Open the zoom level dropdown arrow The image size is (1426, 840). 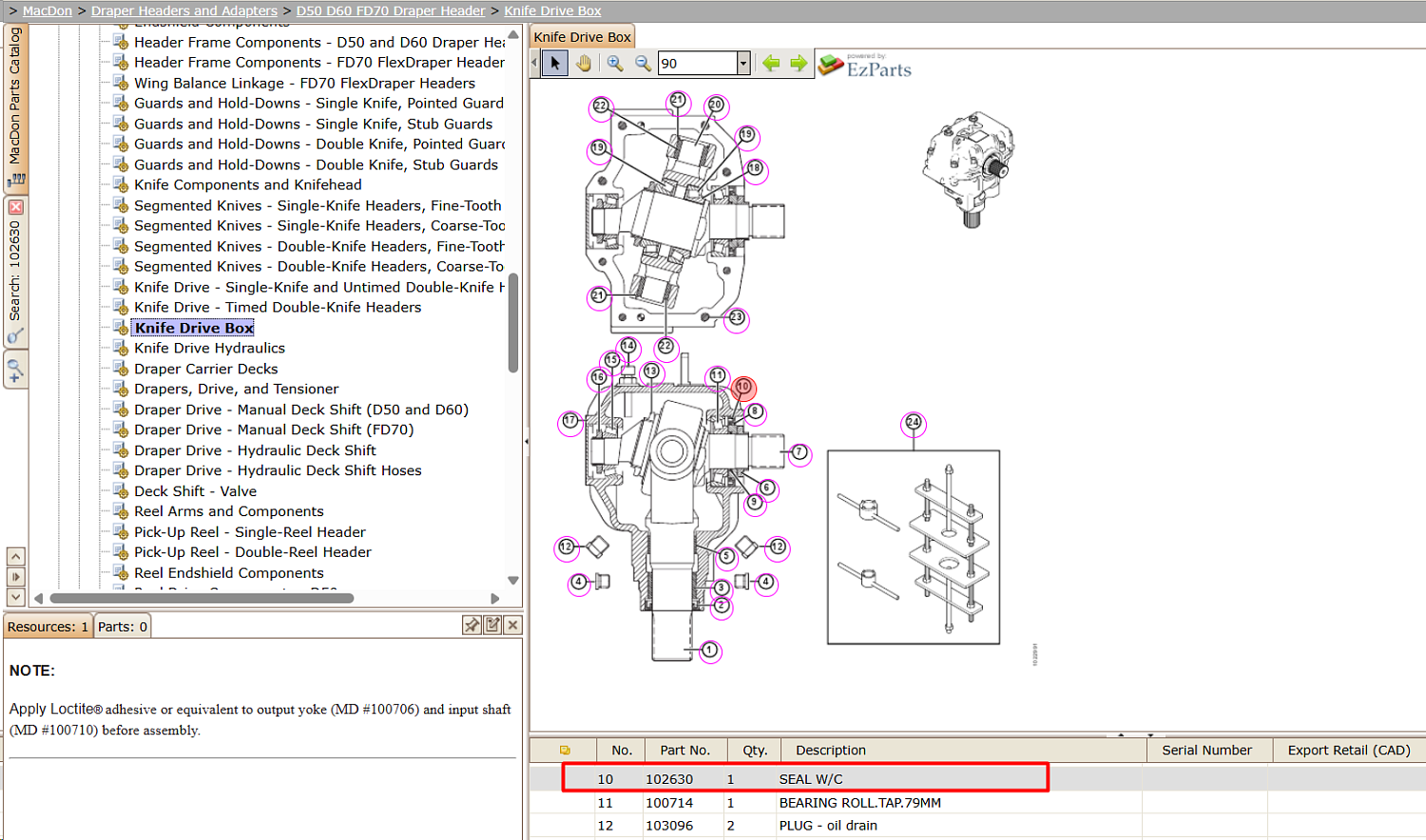[743, 64]
